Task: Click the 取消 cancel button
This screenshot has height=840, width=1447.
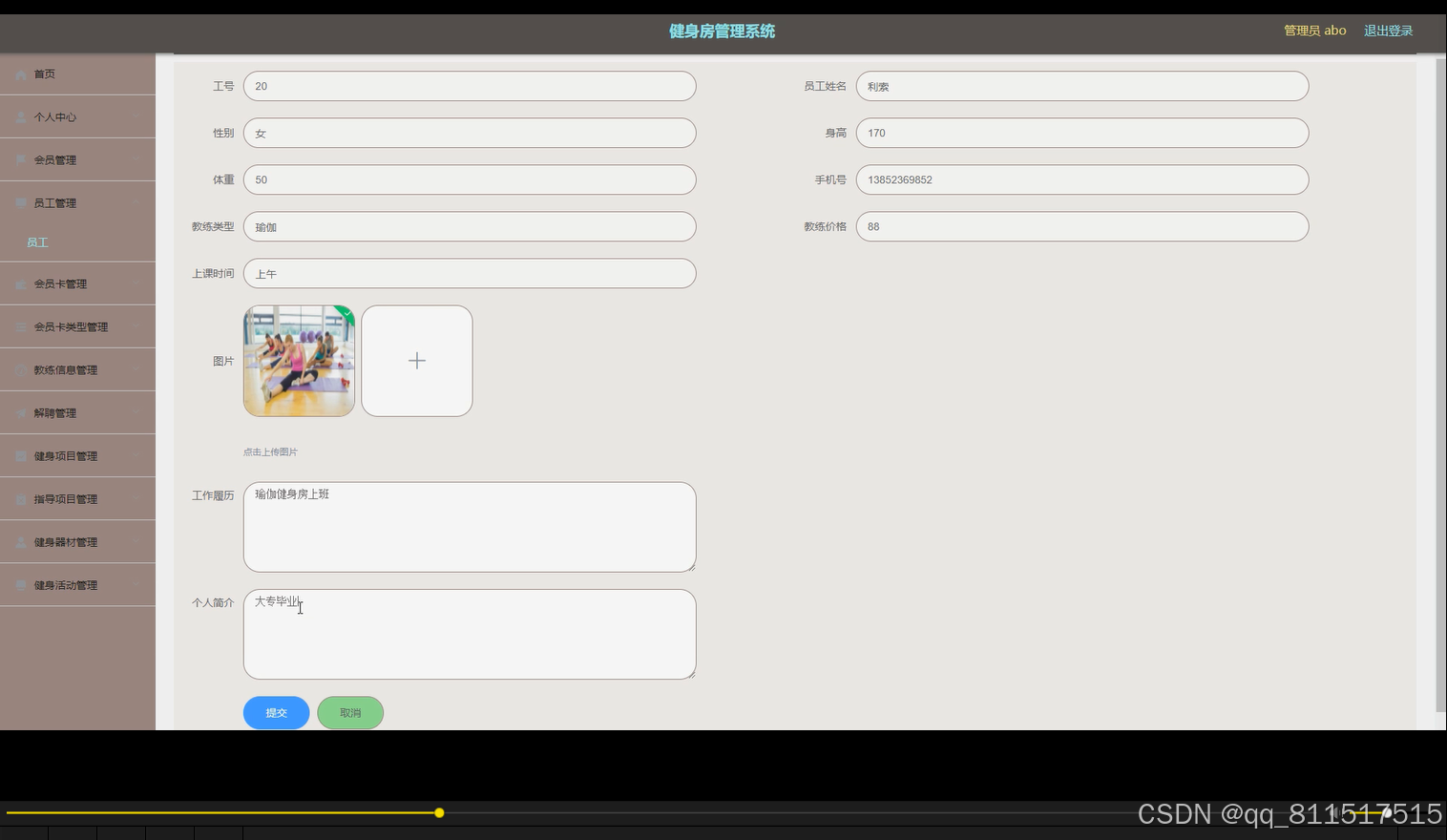Action: [x=350, y=713]
